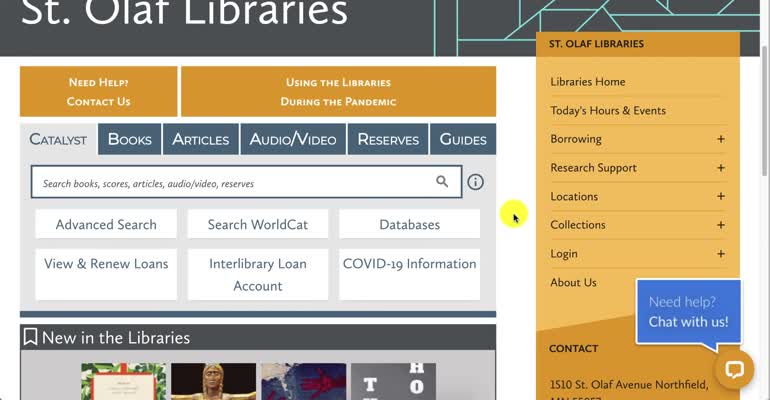The image size is (770, 400).
Task: Open the Audio/Video tab
Action: pos(293,139)
